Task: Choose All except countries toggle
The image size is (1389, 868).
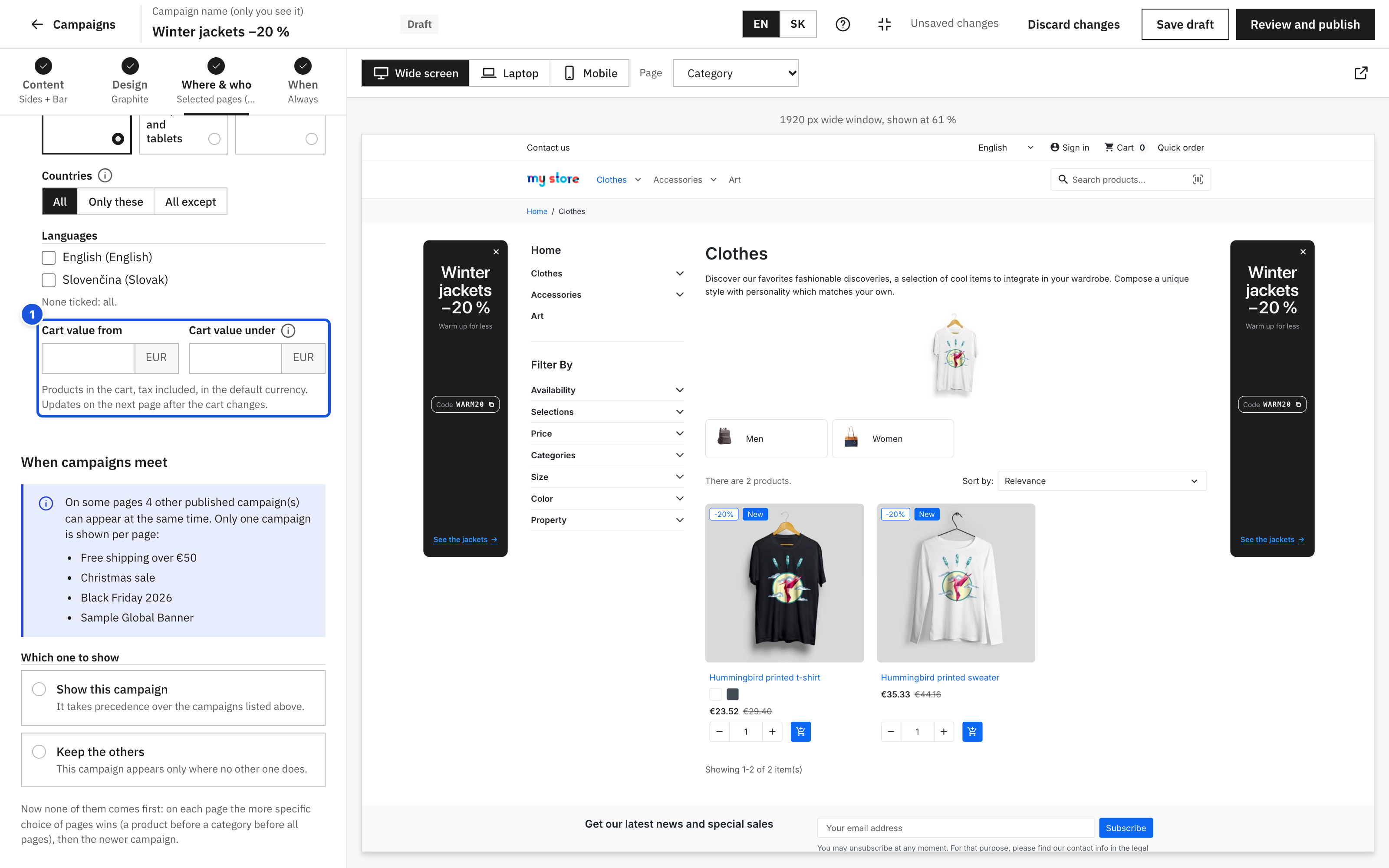Action: (191, 201)
